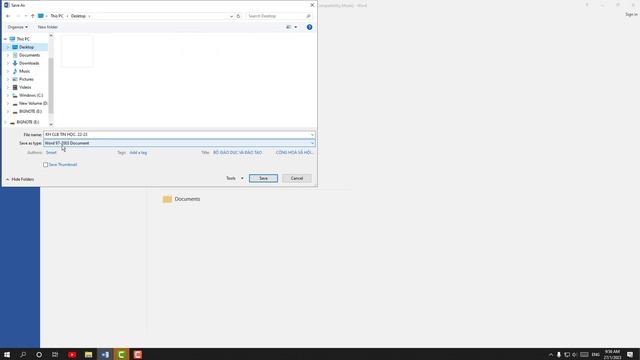Click the New folder button
The image size is (640, 360).
click(48, 27)
